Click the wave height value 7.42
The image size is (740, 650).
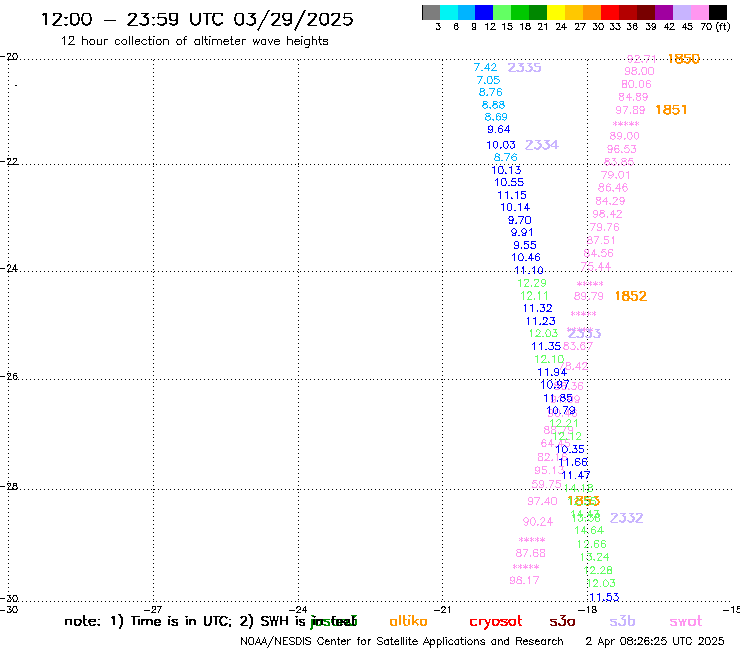click(x=485, y=68)
